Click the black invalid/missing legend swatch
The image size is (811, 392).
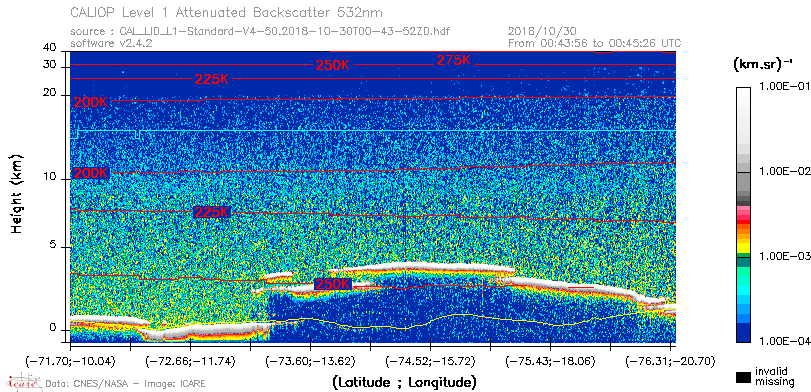[x=744, y=378]
